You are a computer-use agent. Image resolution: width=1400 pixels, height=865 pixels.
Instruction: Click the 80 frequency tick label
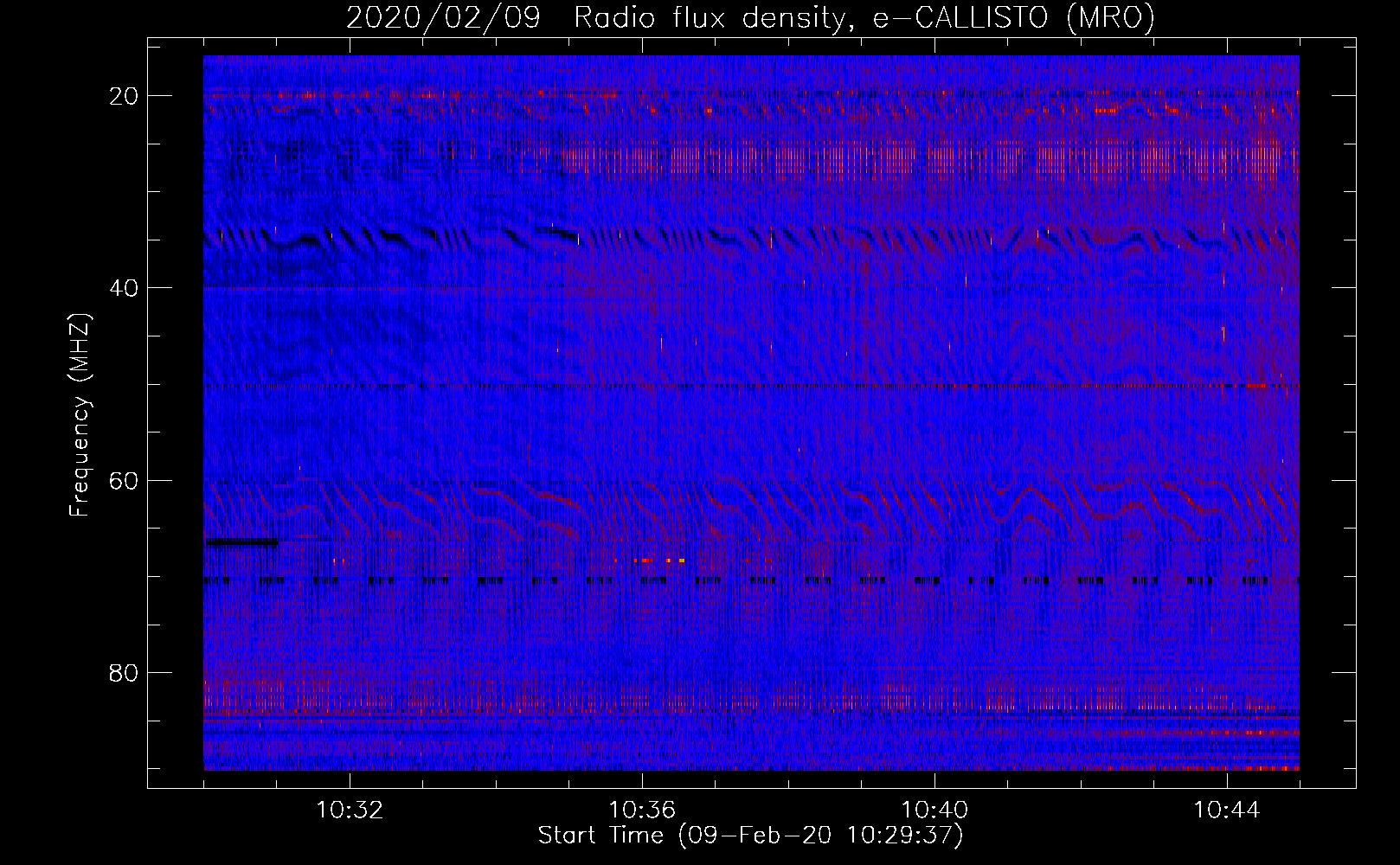pyautogui.click(x=124, y=673)
